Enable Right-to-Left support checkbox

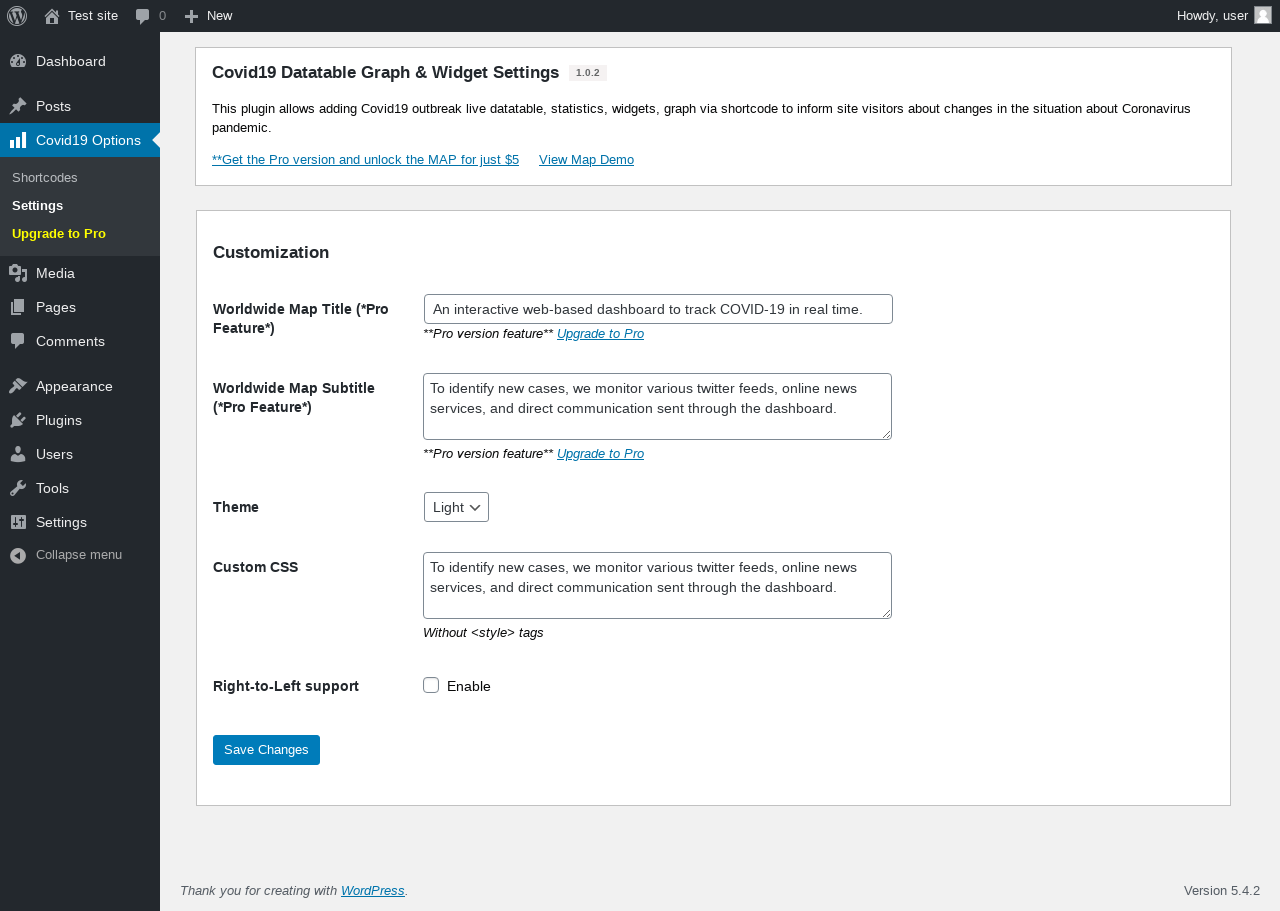point(431,685)
